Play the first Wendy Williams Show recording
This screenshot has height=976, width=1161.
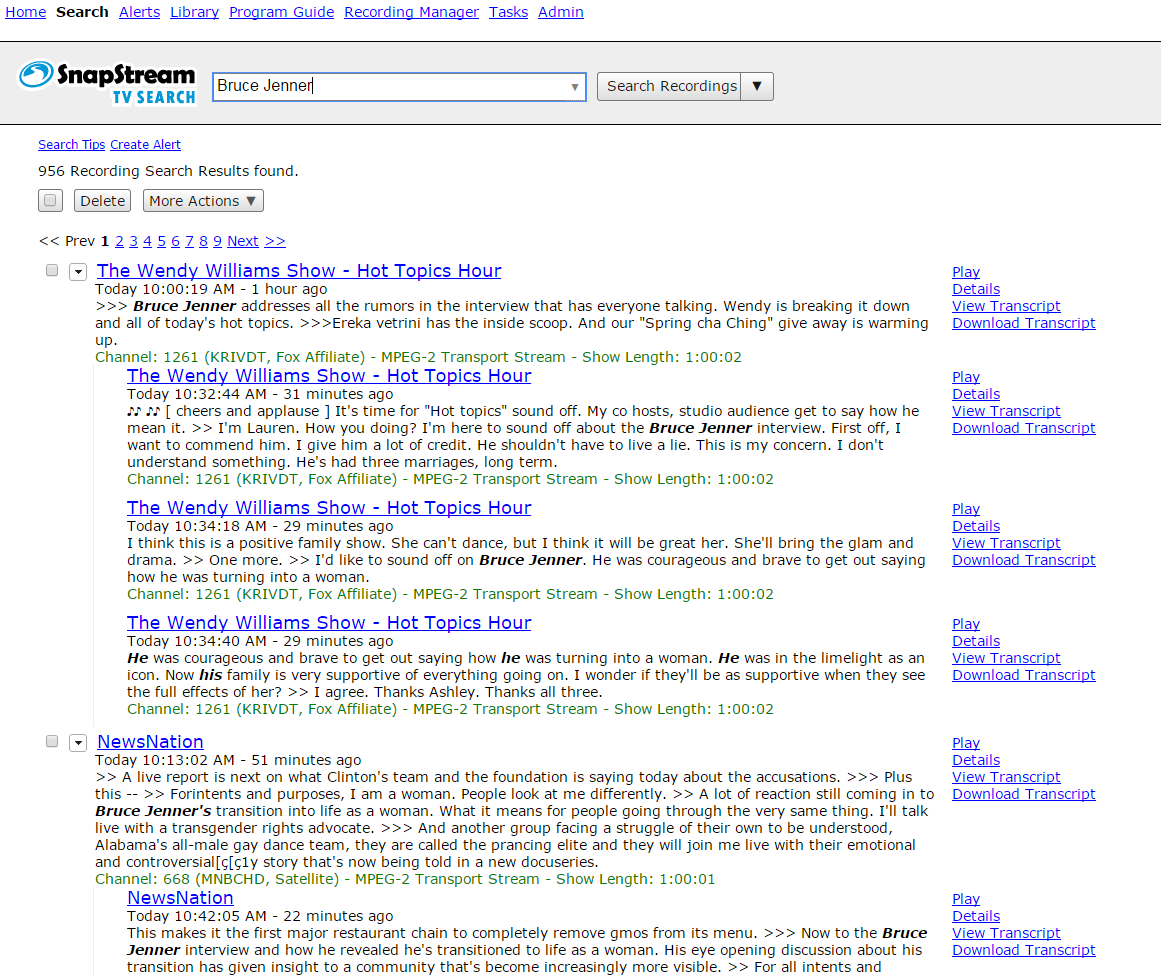tap(965, 272)
